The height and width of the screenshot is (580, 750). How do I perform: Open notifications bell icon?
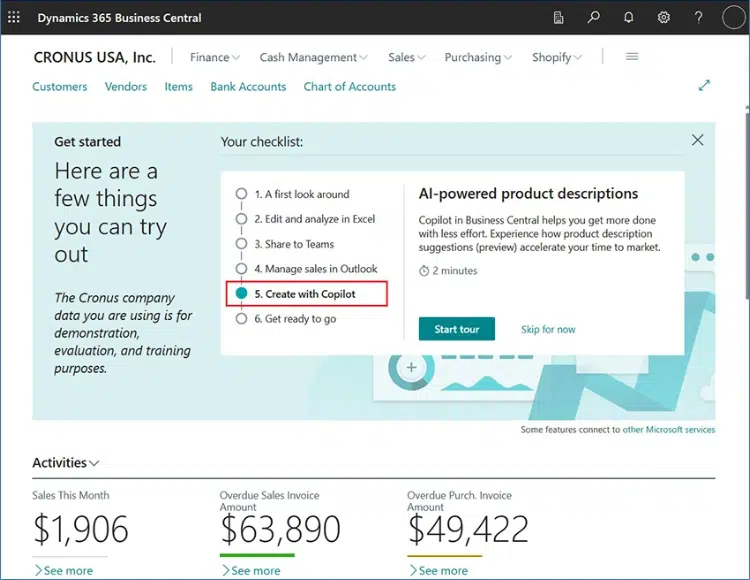pos(629,18)
